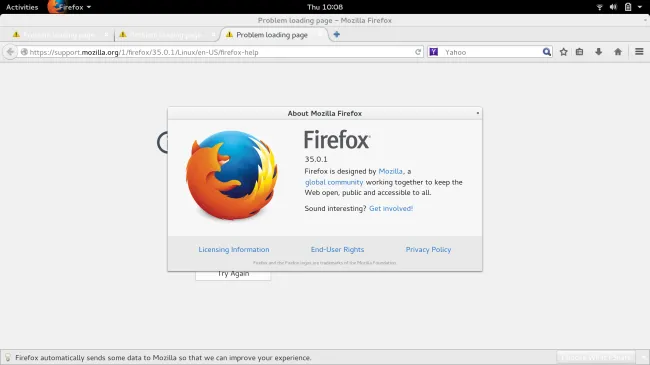Click the Back arrow button
This screenshot has width=650, height=365.
[x=10, y=52]
